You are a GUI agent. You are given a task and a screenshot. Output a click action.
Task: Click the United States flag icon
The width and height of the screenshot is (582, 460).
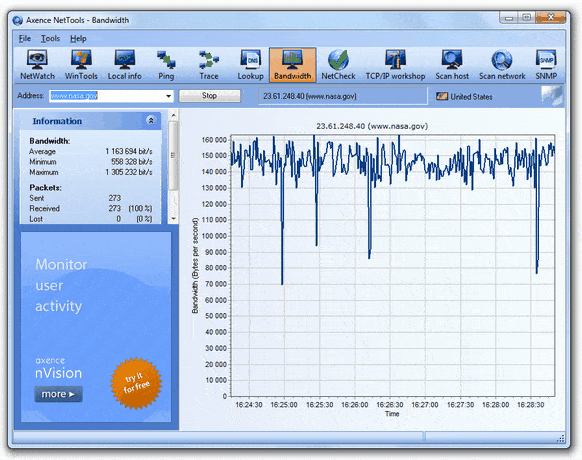coord(442,96)
